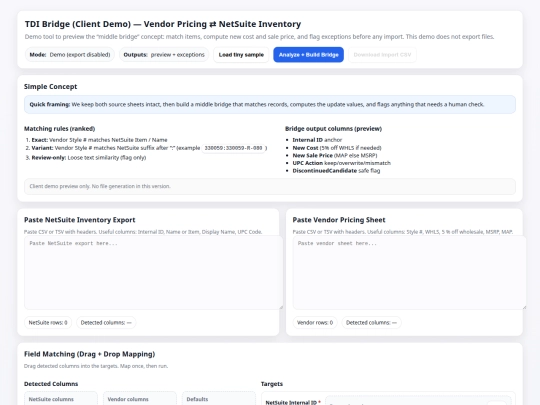This screenshot has width=540, height=405.
Task: Click the Quick framing info banner
Action: 270,104
